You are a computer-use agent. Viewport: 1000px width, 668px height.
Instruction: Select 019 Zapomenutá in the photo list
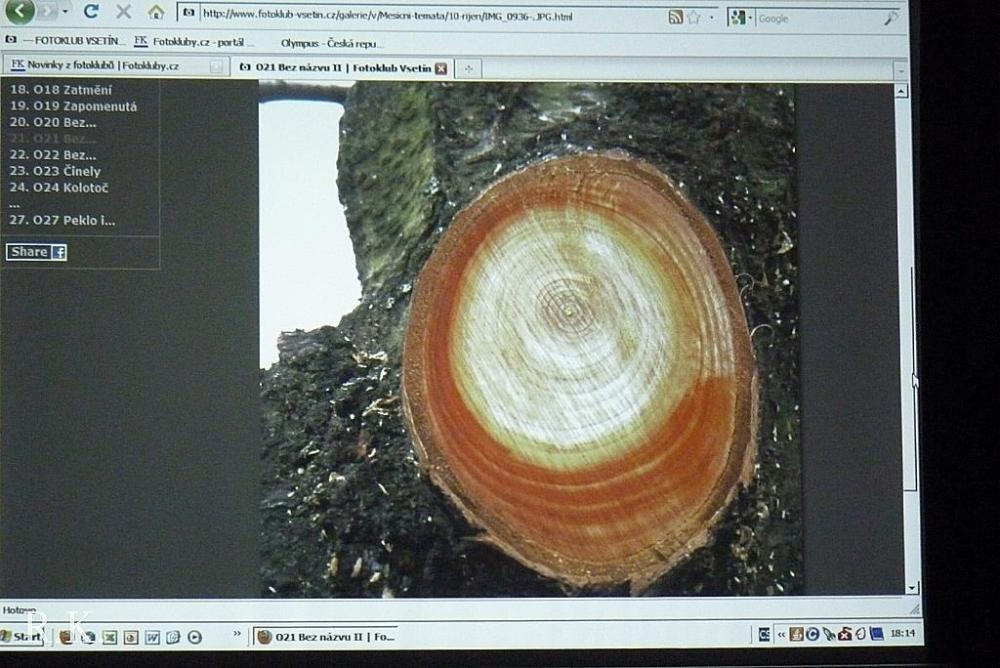tap(72, 106)
